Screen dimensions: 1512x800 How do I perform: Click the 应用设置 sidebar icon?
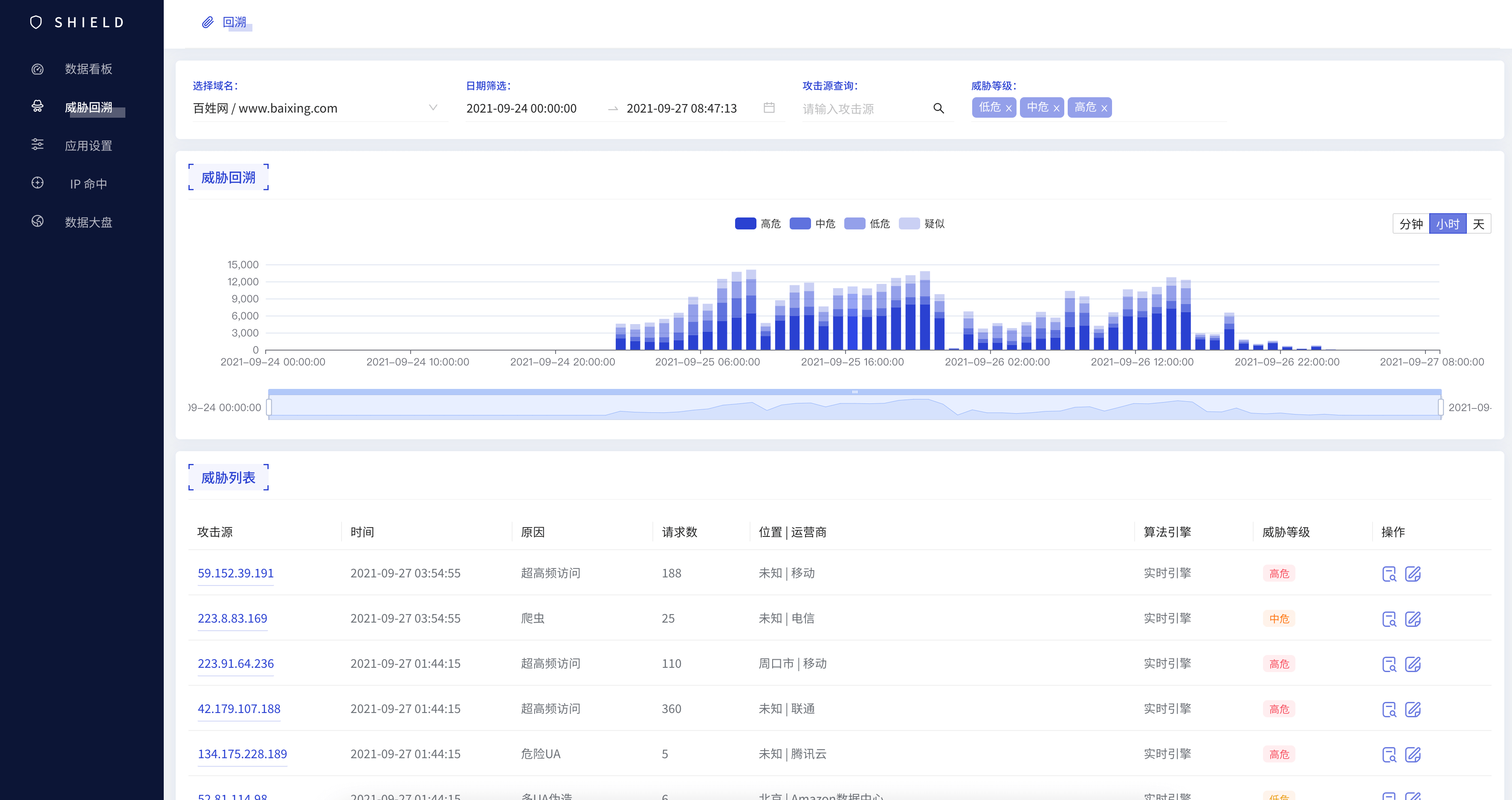[37, 145]
